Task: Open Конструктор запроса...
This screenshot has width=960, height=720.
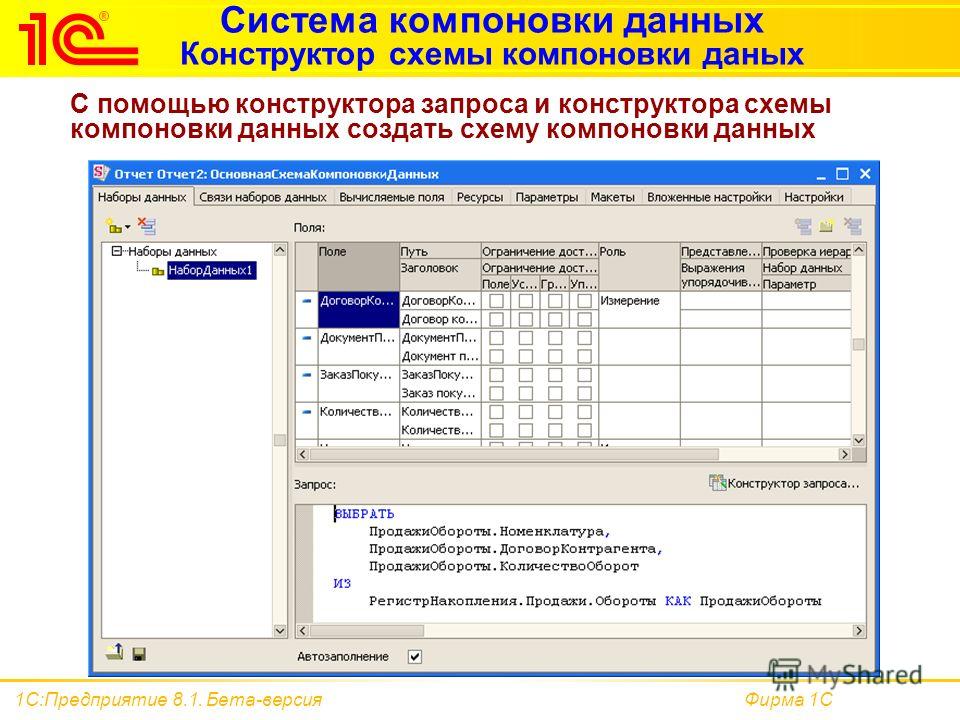Action: pyautogui.click(x=785, y=483)
